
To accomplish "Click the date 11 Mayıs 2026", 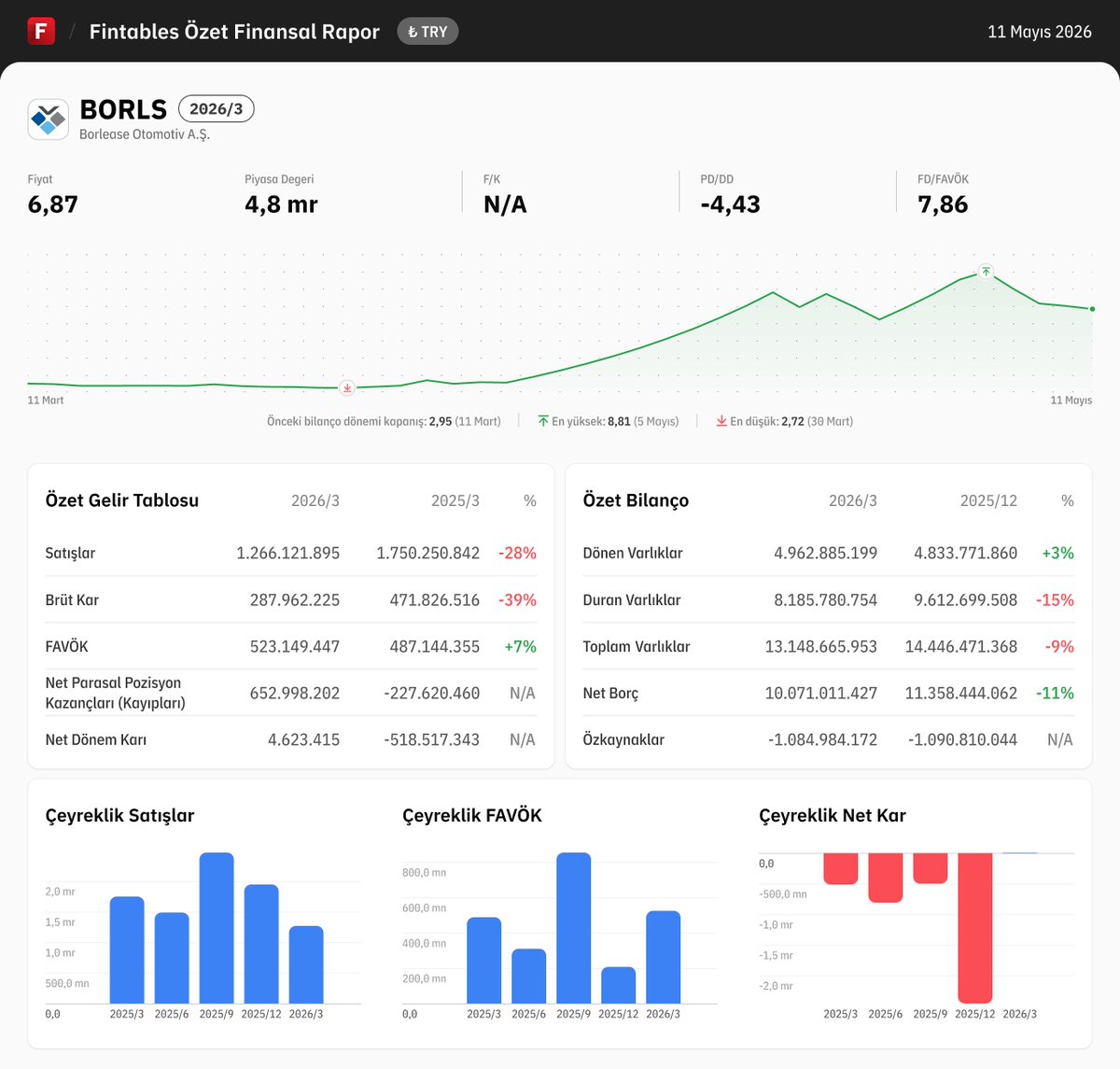I will pos(1040,32).
